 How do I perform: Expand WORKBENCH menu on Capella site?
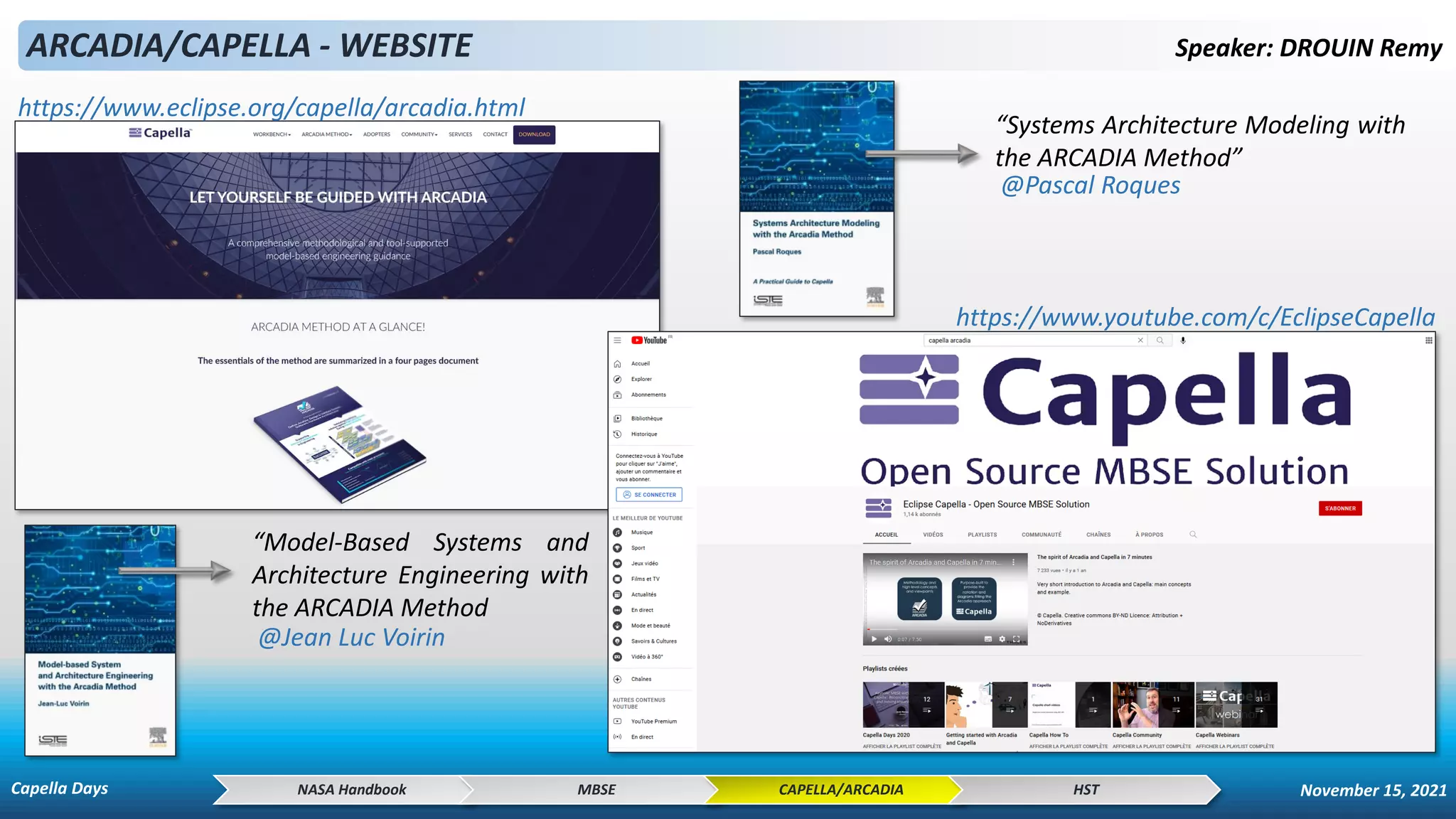tap(272, 134)
